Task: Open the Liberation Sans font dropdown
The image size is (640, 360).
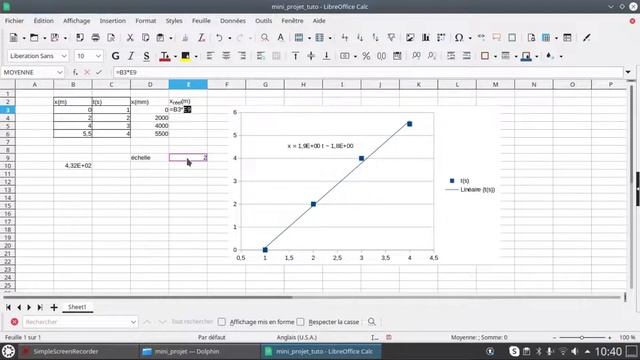Action: 64,56
